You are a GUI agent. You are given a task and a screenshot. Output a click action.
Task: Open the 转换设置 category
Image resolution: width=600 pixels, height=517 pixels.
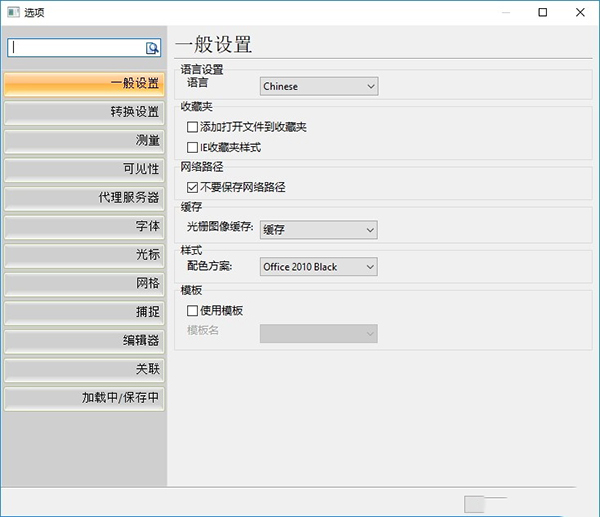point(84,112)
